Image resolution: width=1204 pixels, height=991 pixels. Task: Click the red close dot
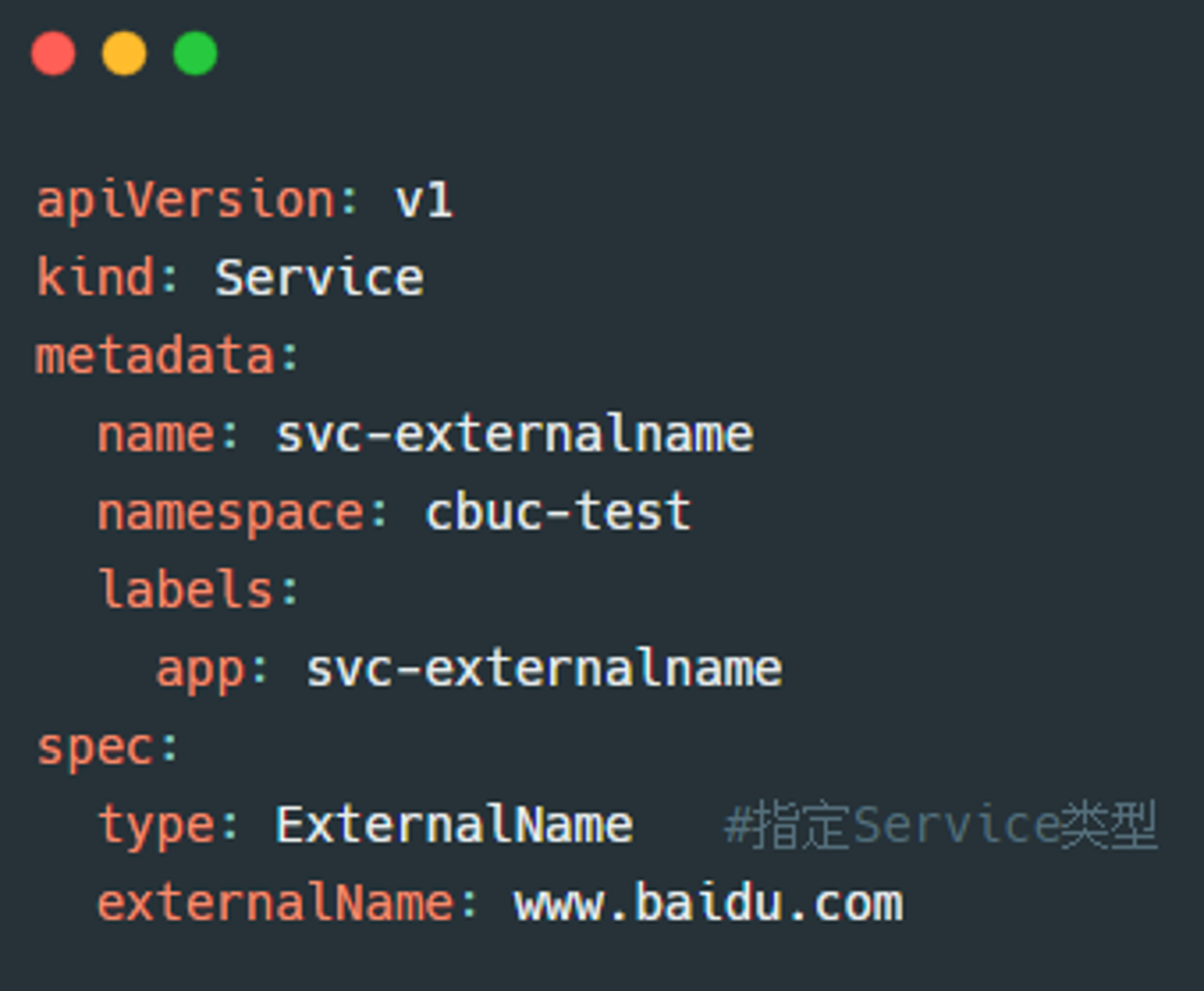pyautogui.click(x=54, y=54)
